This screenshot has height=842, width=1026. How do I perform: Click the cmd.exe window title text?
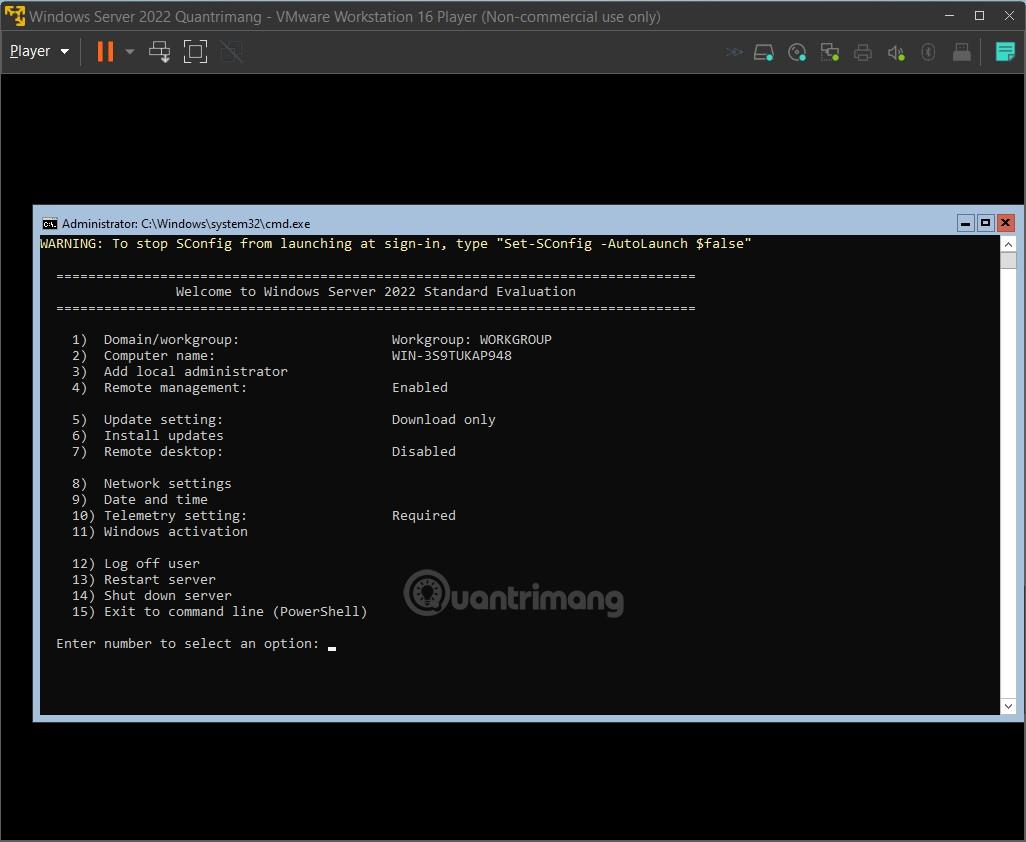click(x=186, y=224)
